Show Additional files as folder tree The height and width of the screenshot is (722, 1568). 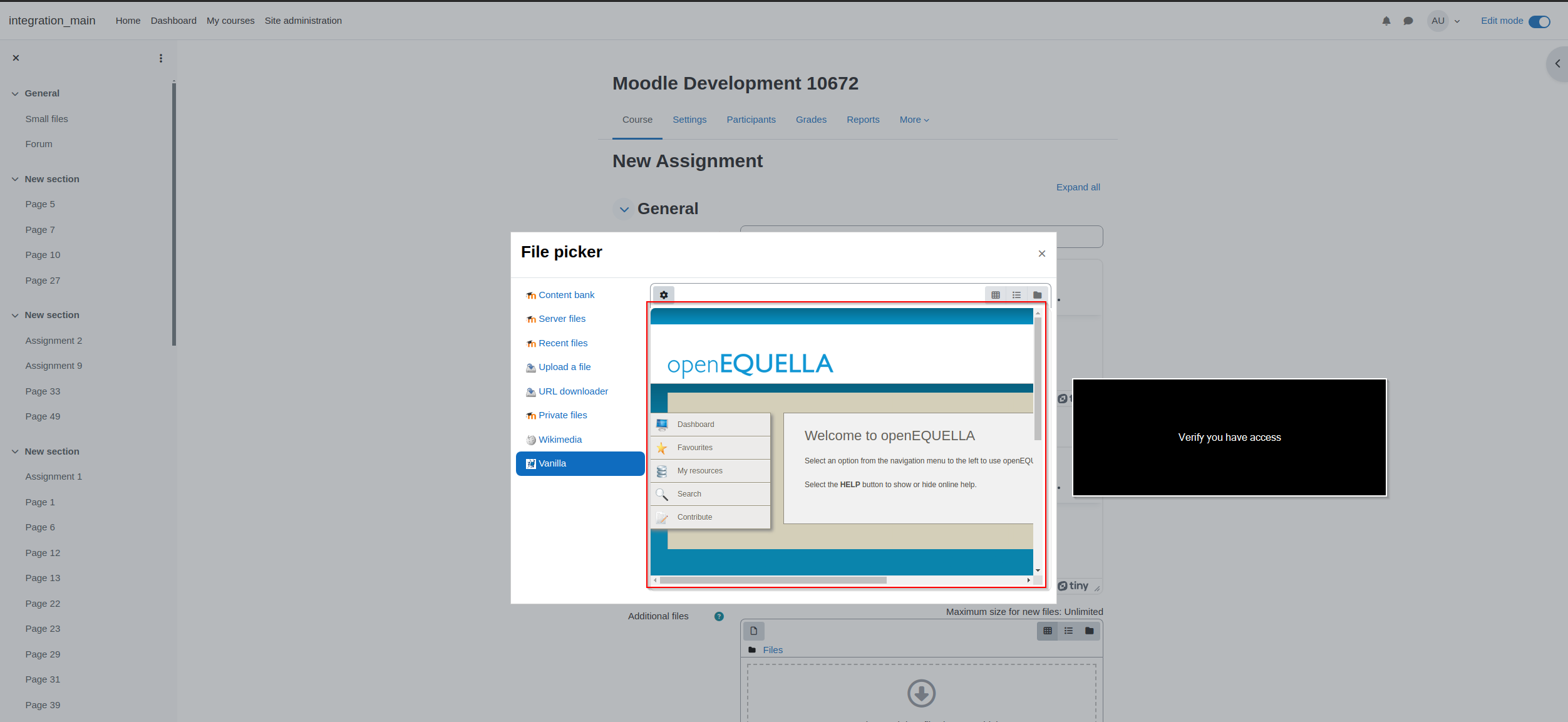click(x=1089, y=631)
